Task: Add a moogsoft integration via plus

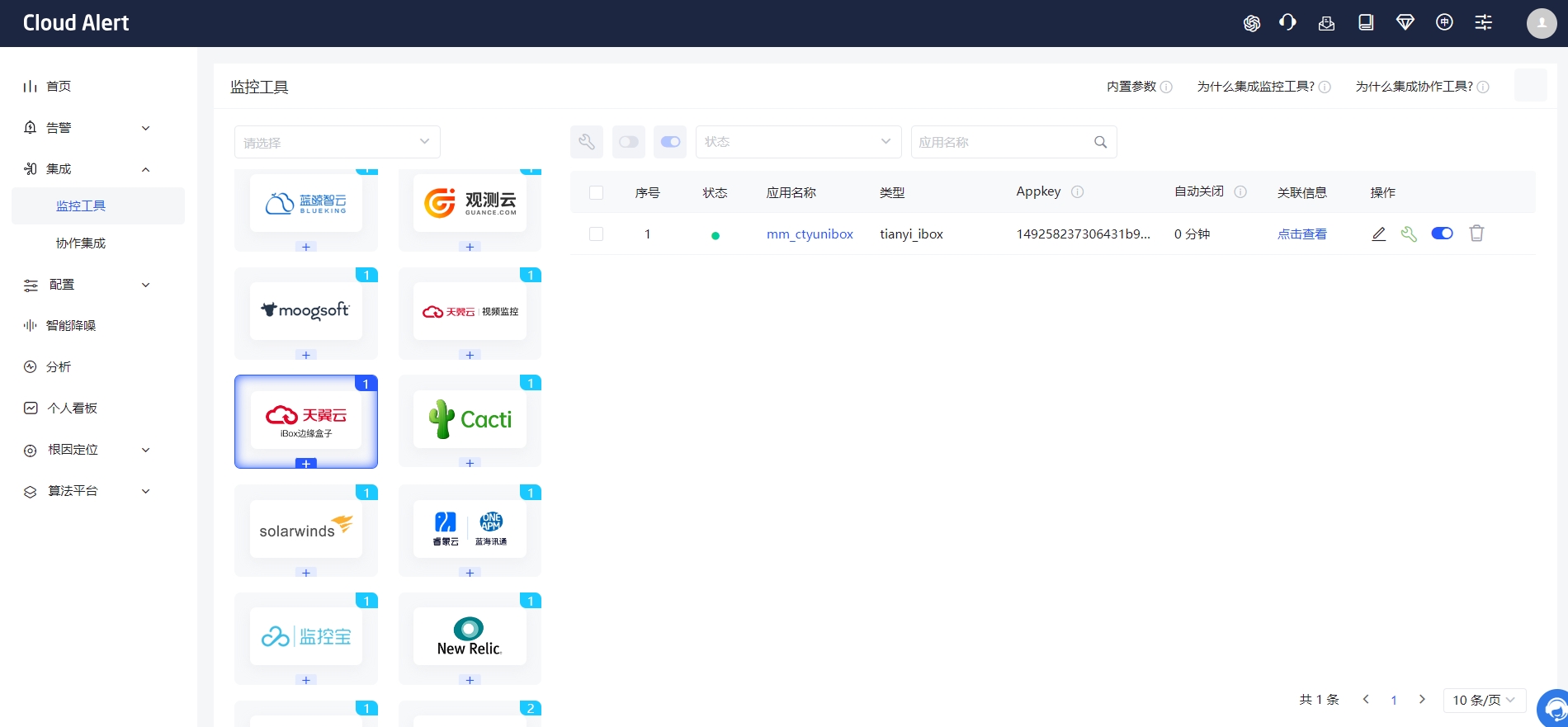Action: click(x=306, y=355)
